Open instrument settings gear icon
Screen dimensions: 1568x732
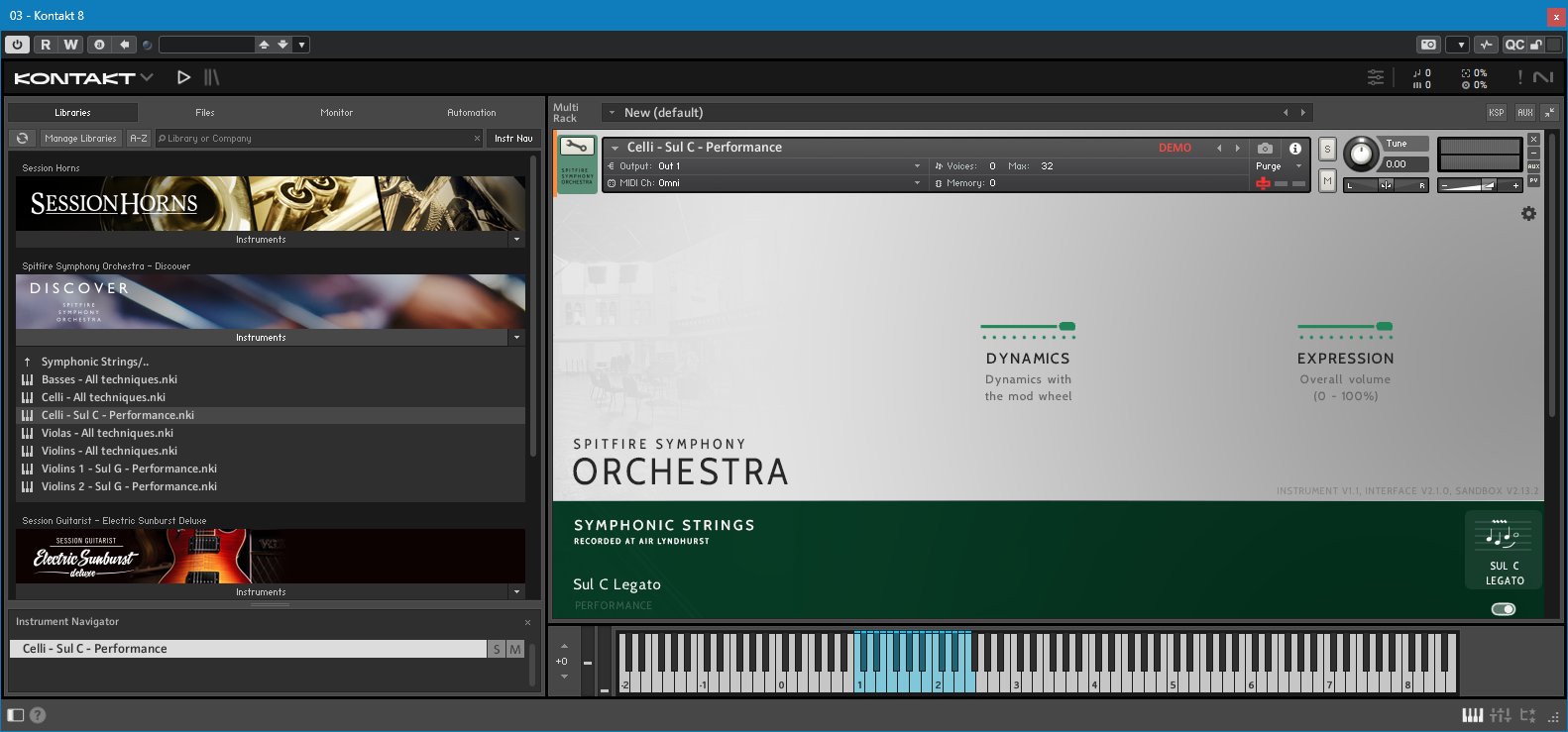click(1528, 214)
